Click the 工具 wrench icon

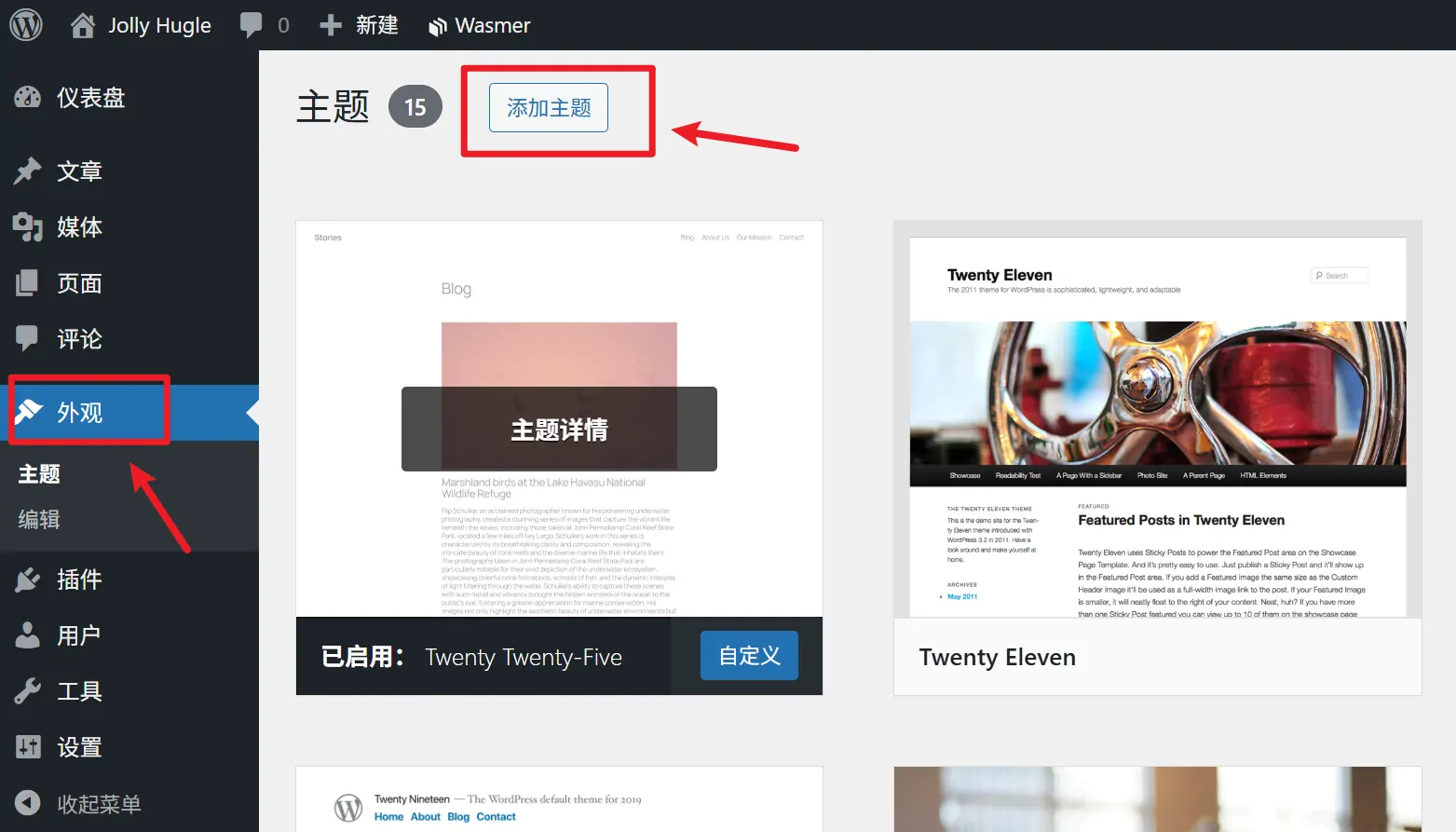tap(28, 691)
